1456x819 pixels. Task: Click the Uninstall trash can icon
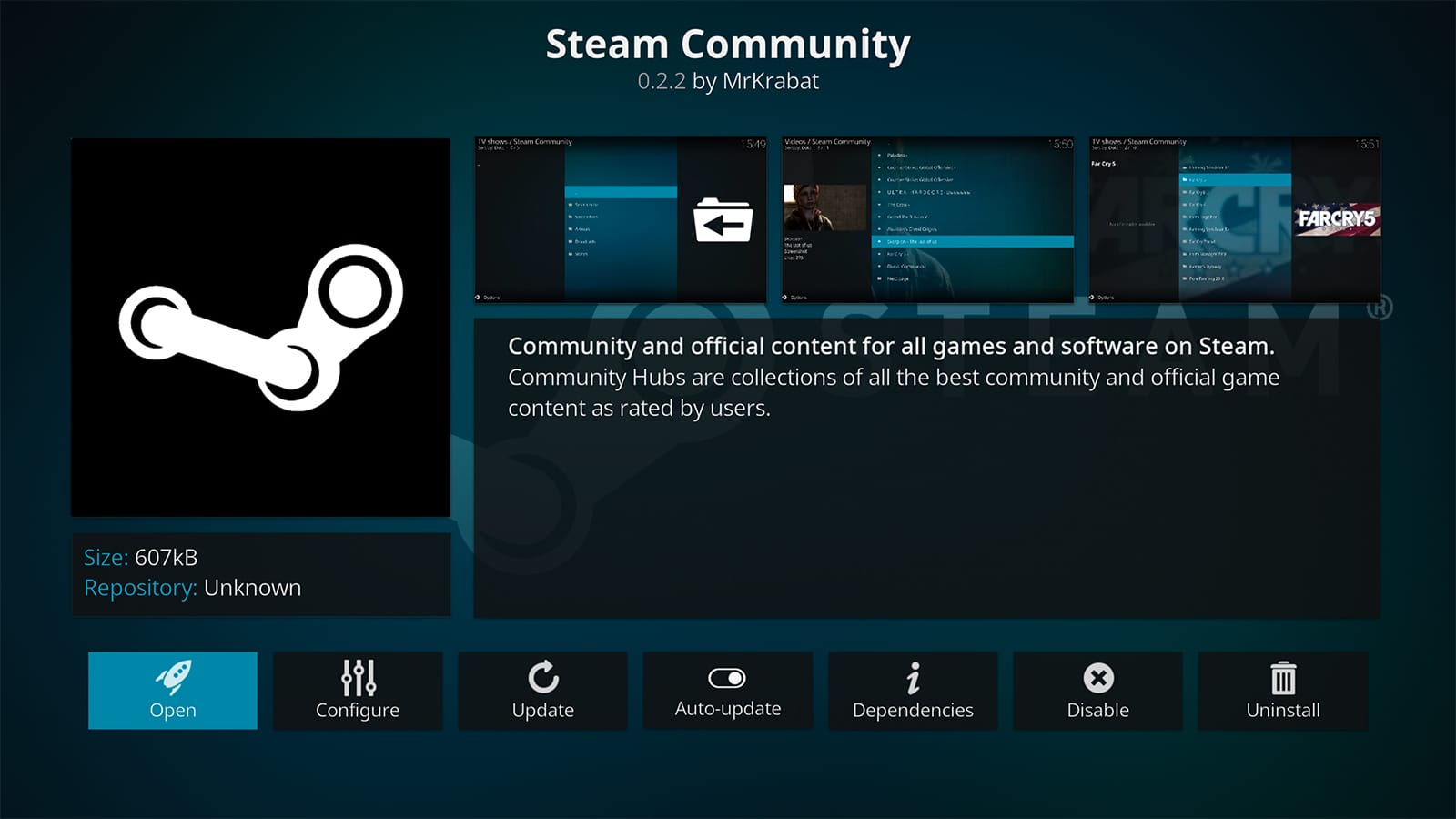point(1282,677)
